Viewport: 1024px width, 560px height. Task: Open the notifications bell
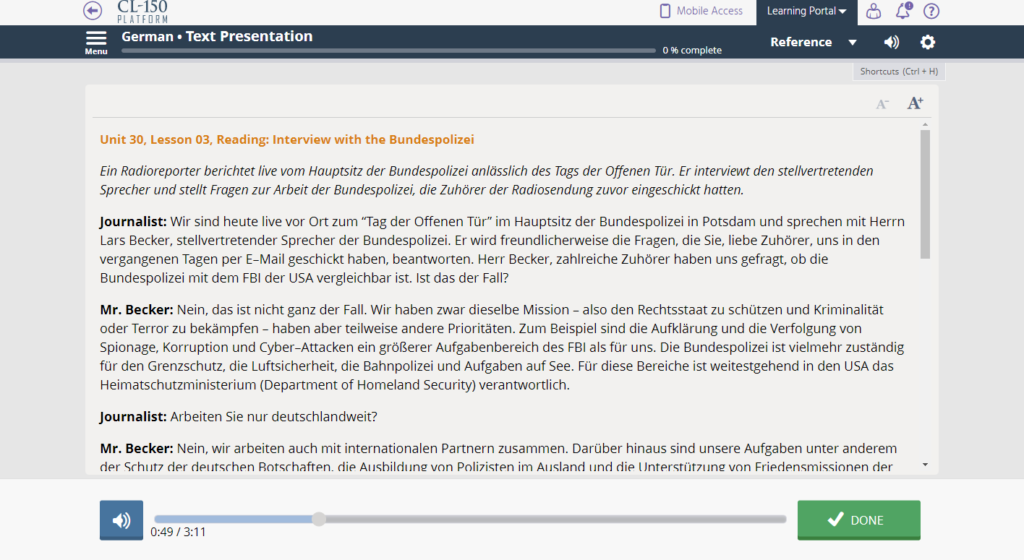(903, 11)
